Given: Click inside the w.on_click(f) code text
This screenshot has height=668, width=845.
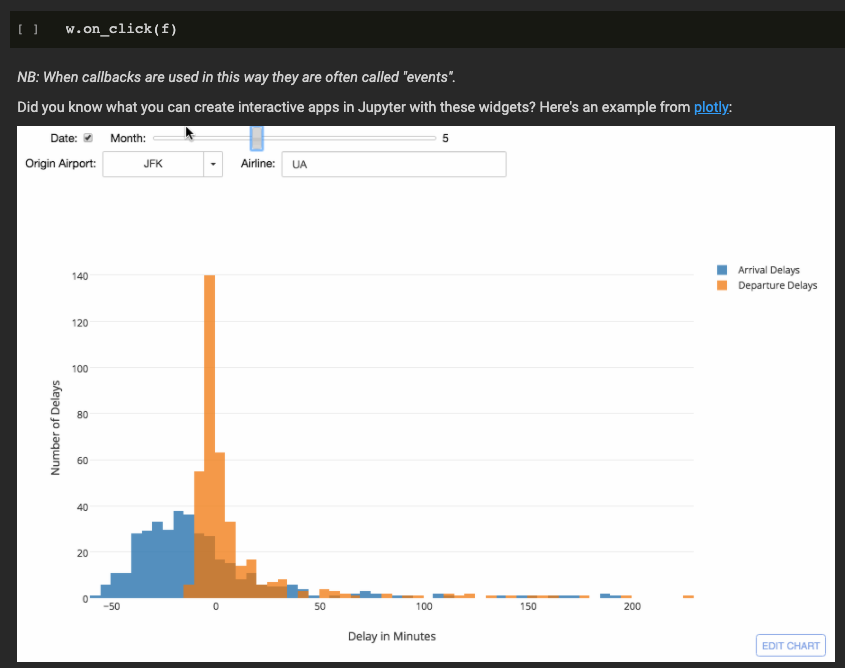Looking at the screenshot, I should tap(120, 29).
